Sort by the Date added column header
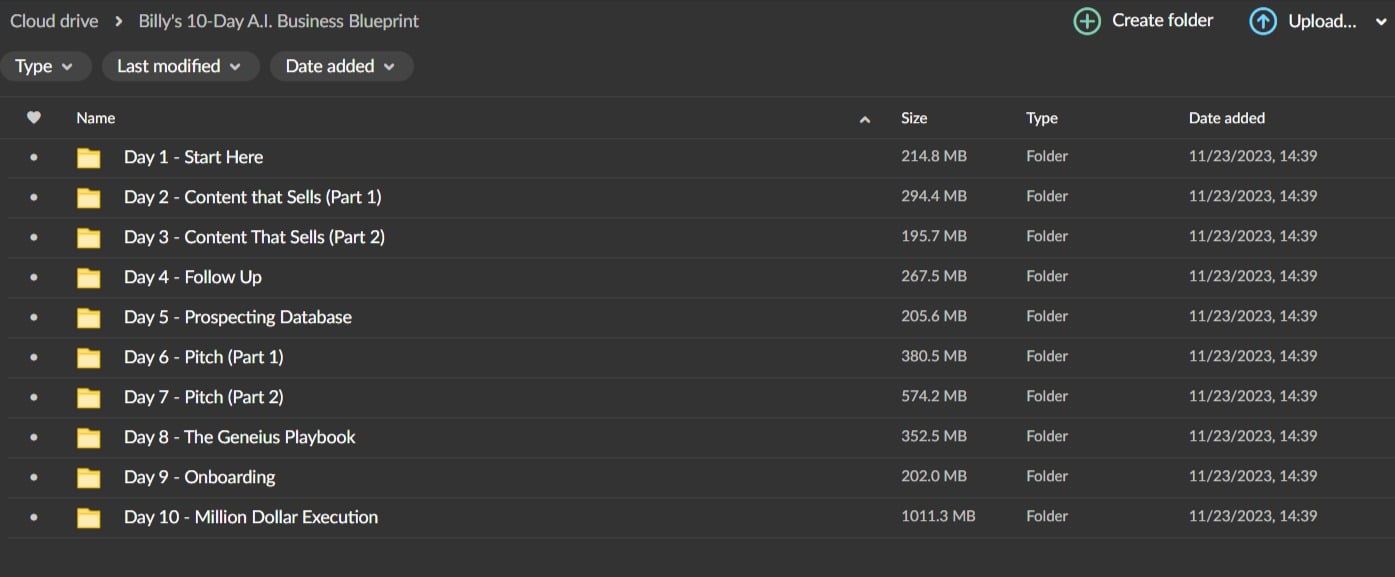The width and height of the screenshot is (1395, 577). pyautogui.click(x=1226, y=118)
